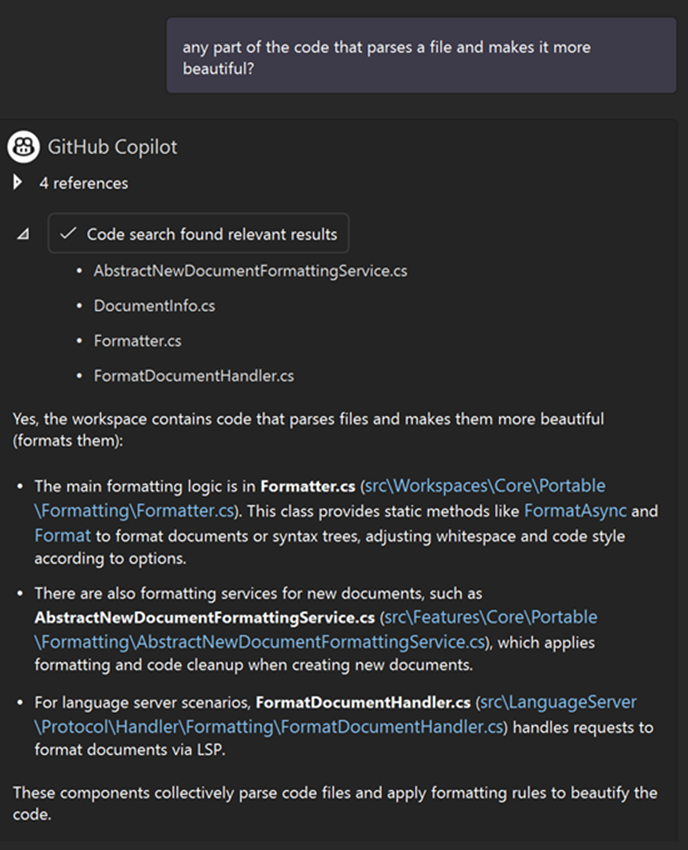Follow src\Workspaces\Core\Portable Formatter.cs path link

point(485,486)
